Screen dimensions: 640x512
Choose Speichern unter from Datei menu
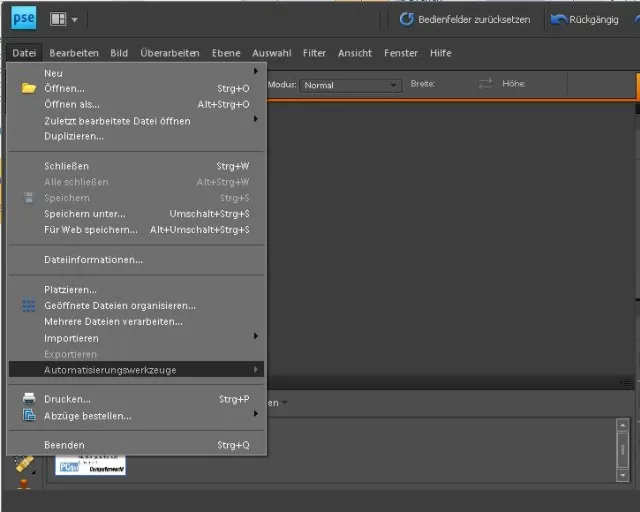(x=85, y=213)
